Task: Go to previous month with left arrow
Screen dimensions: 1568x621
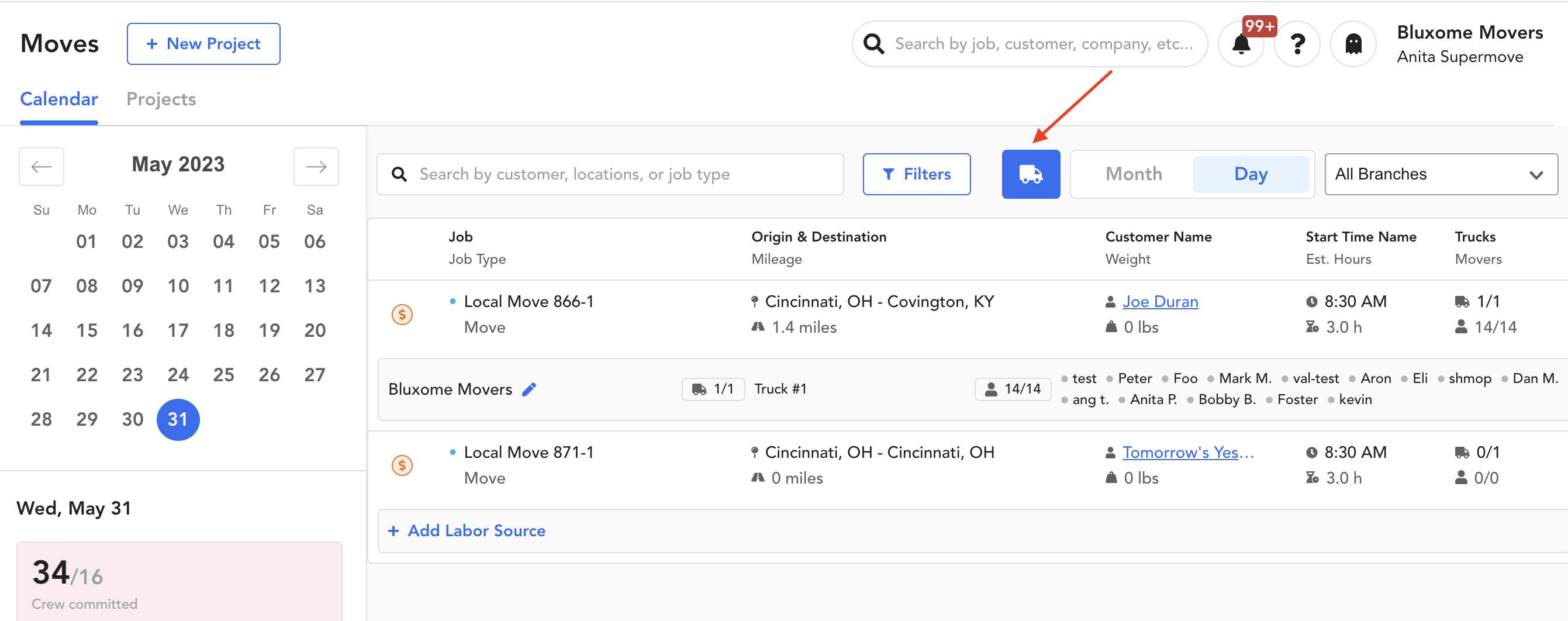Action: click(42, 166)
